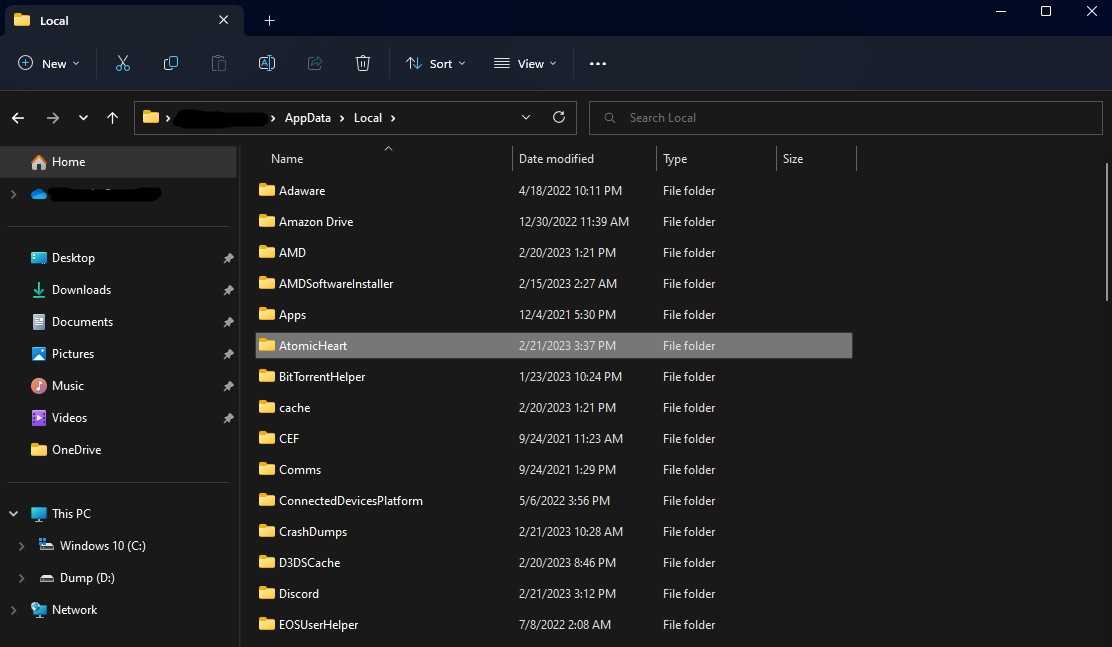This screenshot has width=1112, height=647.
Task: Click the pin icon beside Pictures
Action: 228,354
